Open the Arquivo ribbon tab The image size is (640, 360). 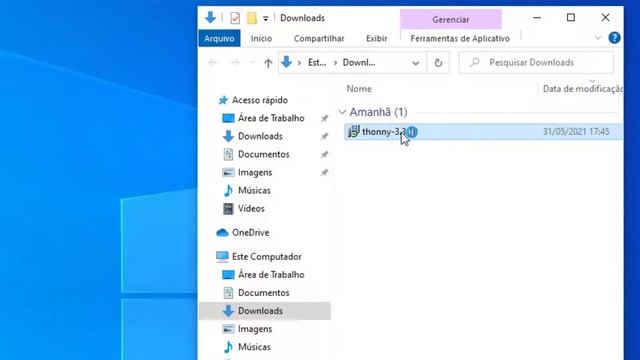click(219, 38)
